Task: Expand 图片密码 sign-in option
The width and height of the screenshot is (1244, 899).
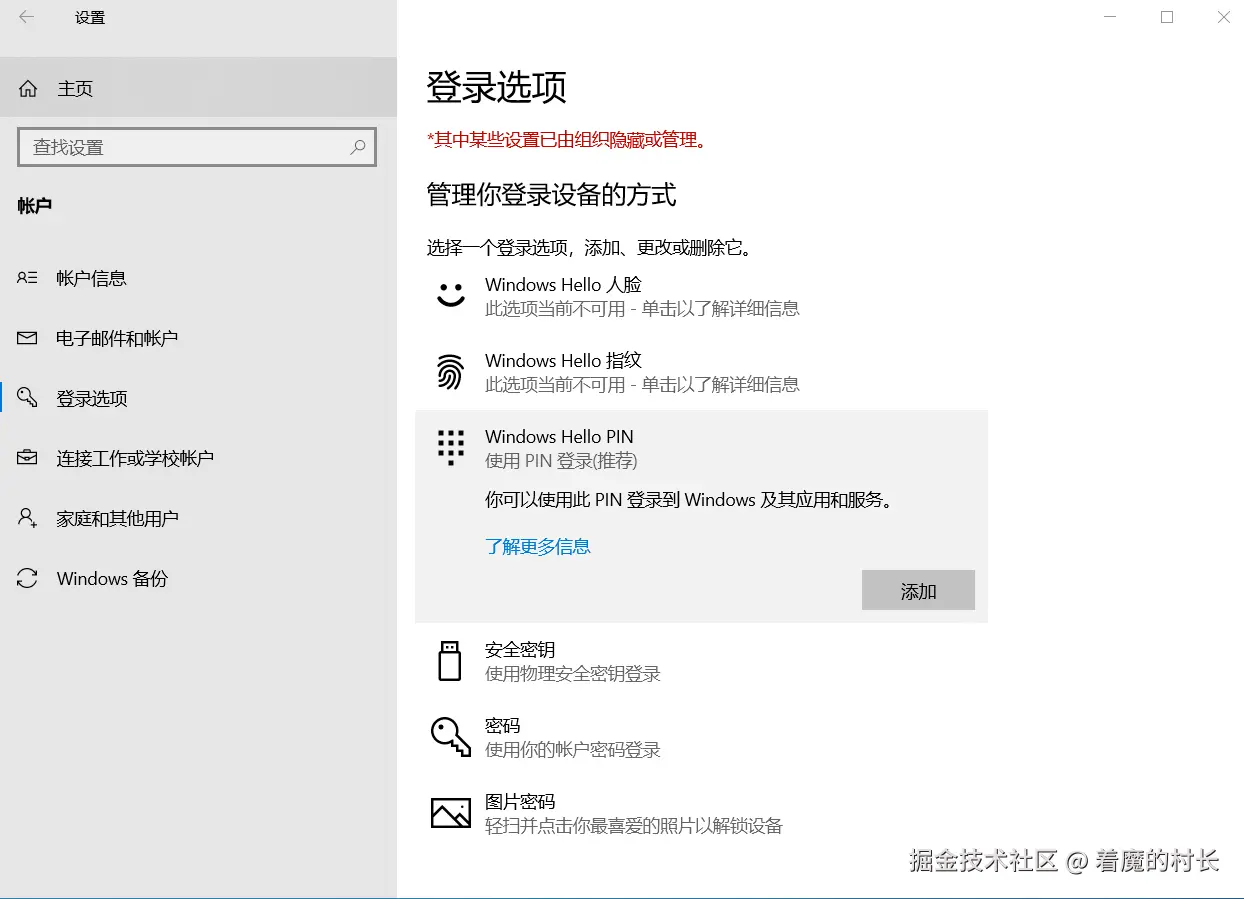Action: pyautogui.click(x=701, y=813)
